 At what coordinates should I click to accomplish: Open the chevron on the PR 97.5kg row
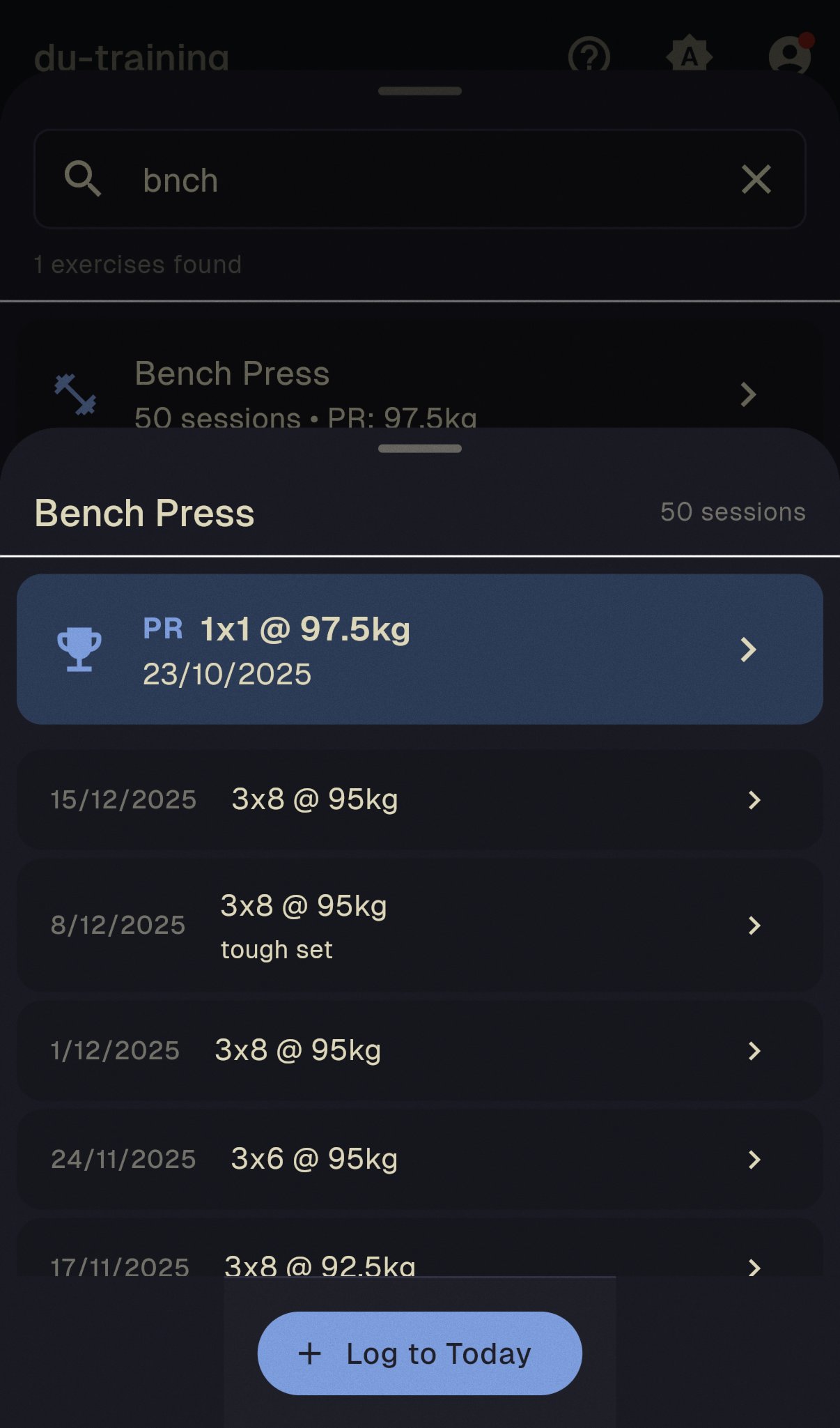click(749, 650)
